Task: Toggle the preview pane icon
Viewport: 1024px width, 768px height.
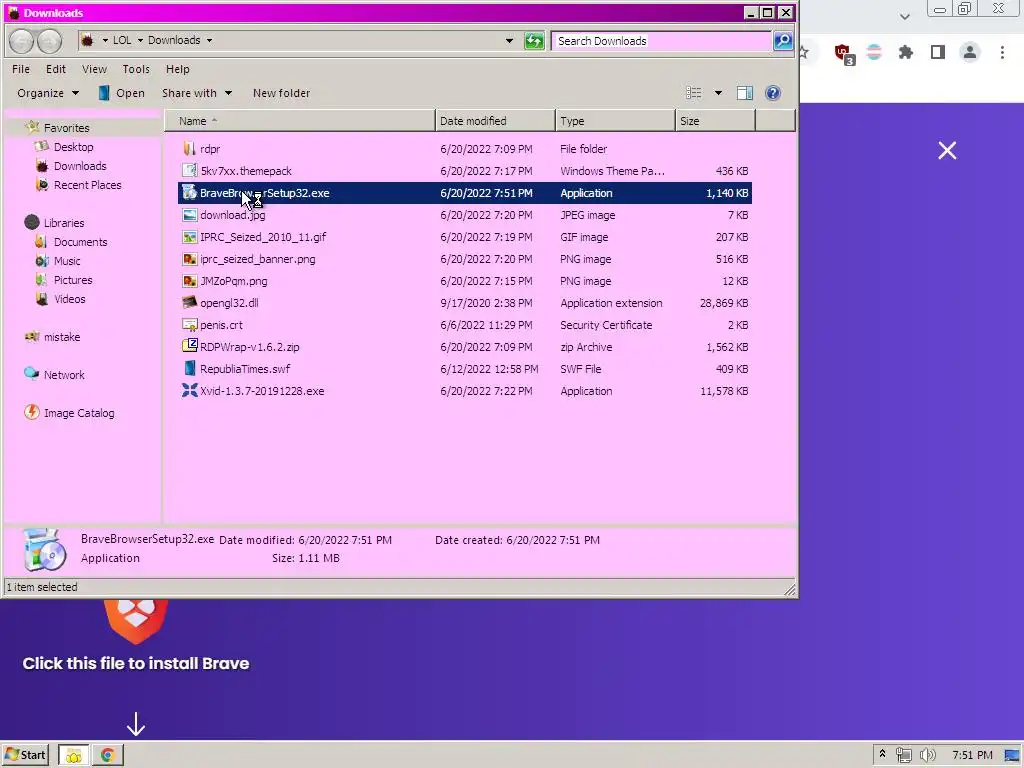Action: 744,93
